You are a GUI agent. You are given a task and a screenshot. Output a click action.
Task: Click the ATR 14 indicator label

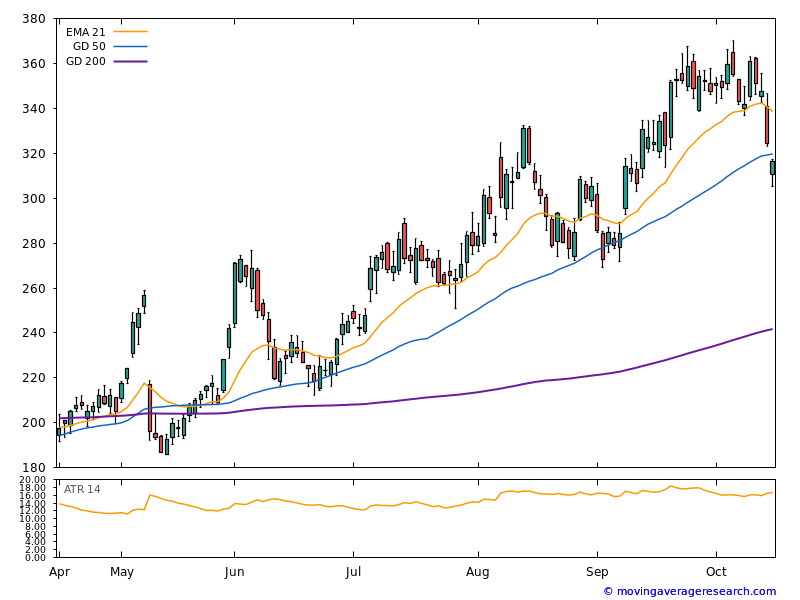(82, 489)
